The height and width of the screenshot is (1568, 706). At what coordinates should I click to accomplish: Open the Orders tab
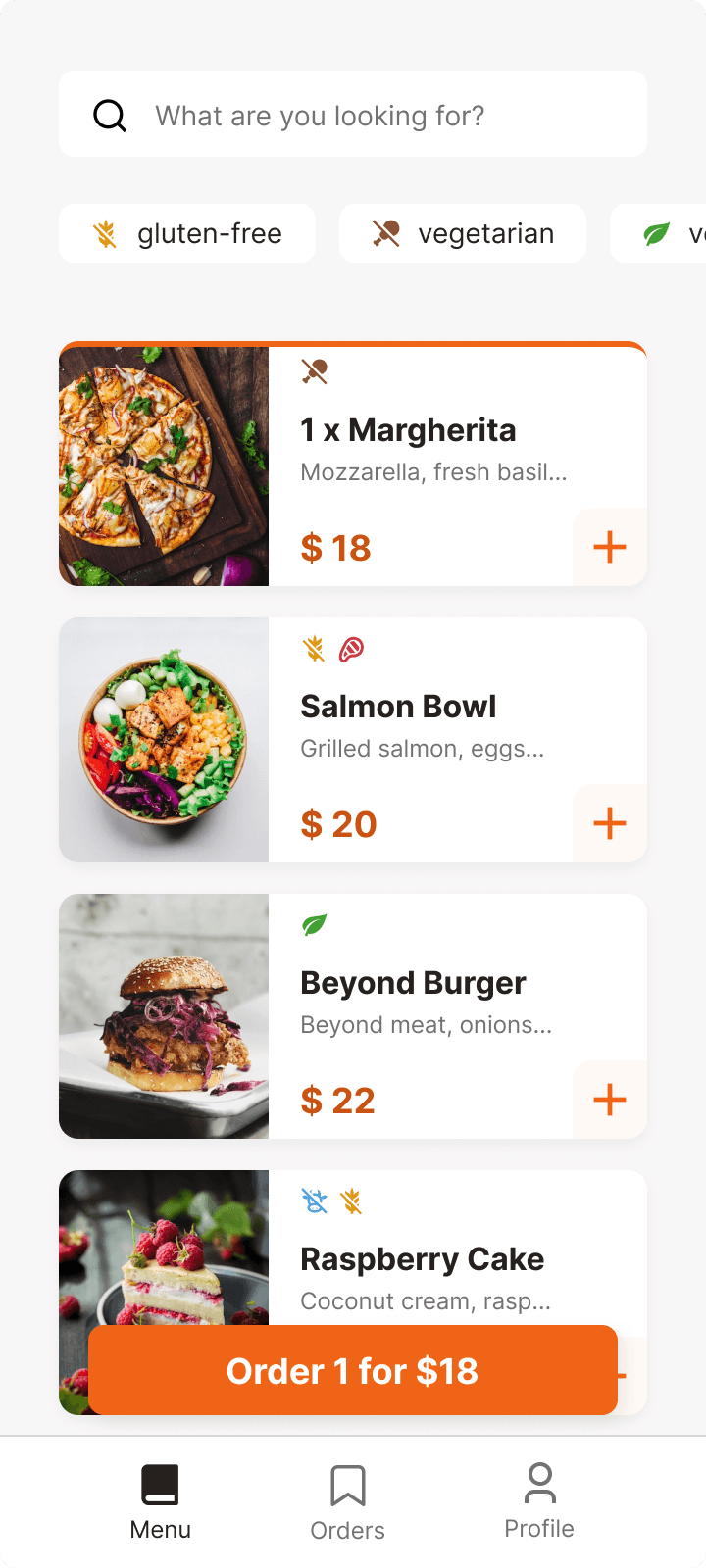click(x=348, y=1503)
